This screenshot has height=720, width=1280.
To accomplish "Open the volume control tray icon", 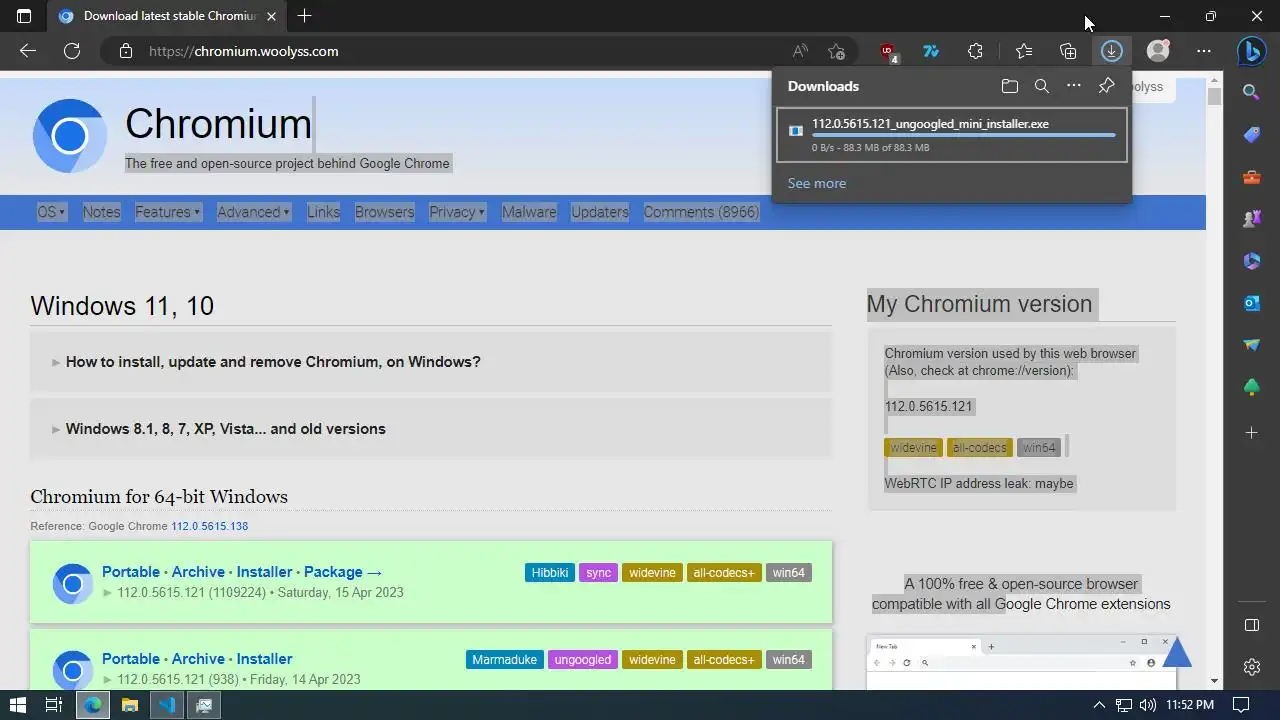I will pyautogui.click(x=1147, y=705).
